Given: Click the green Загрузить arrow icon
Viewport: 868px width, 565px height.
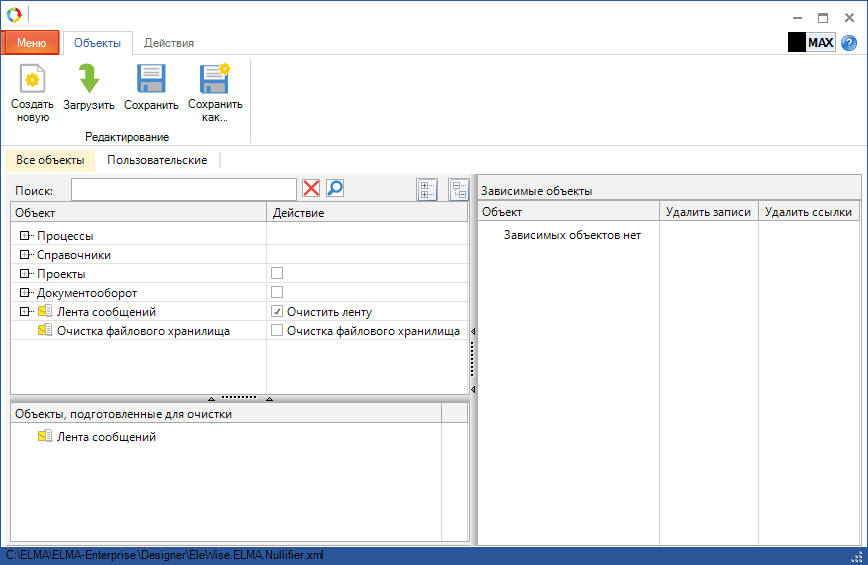Looking at the screenshot, I should pyautogui.click(x=89, y=79).
